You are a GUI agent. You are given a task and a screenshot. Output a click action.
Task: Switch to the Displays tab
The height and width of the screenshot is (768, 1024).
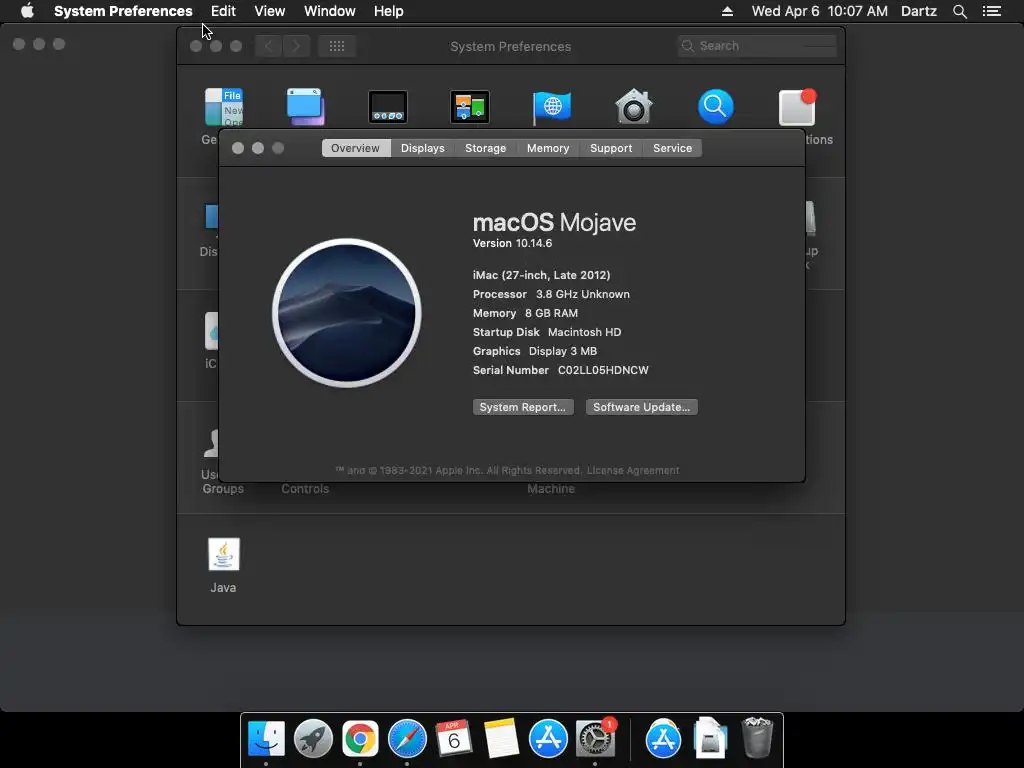(x=423, y=148)
